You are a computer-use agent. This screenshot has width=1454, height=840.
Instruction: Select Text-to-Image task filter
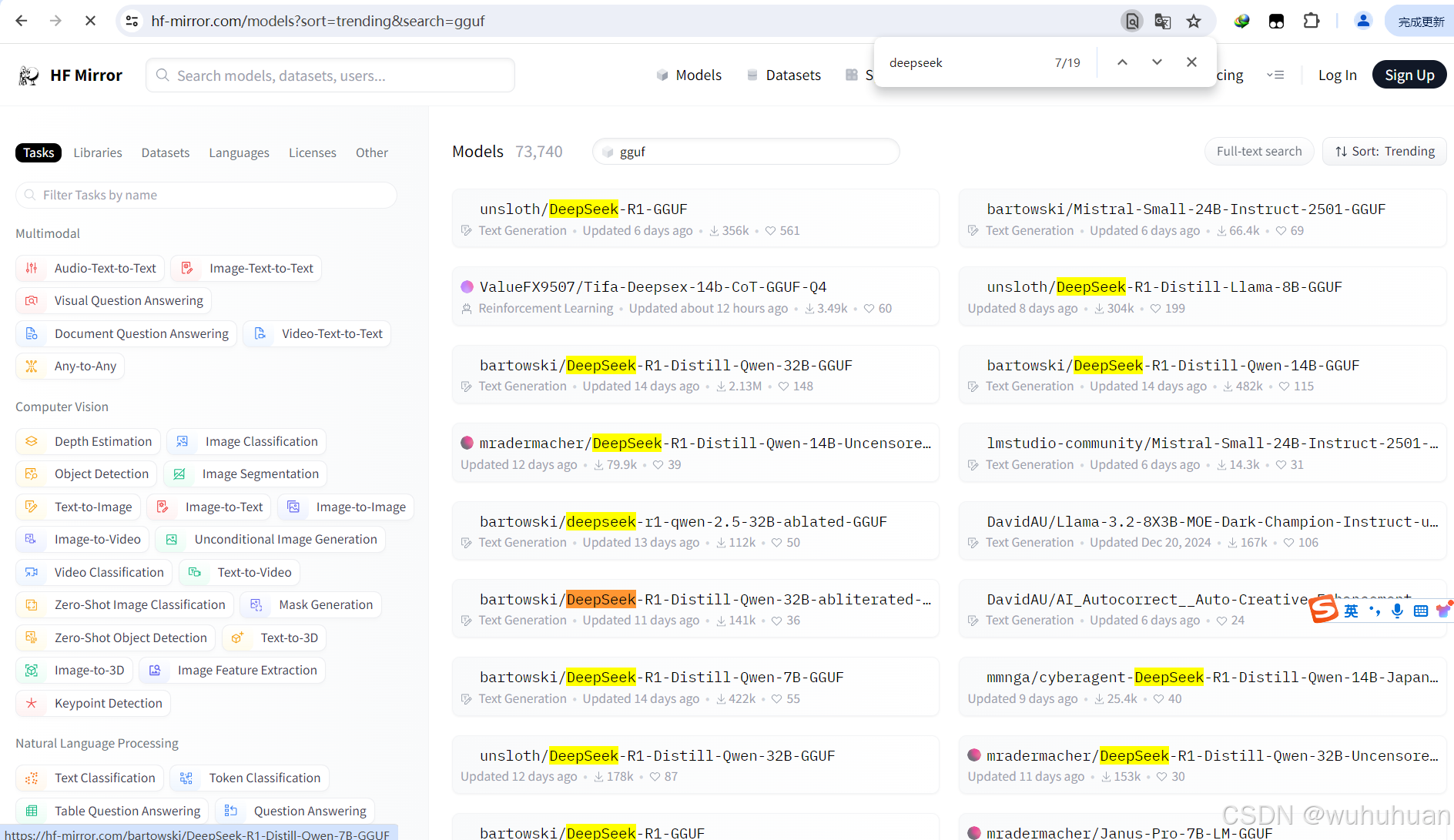pos(78,507)
